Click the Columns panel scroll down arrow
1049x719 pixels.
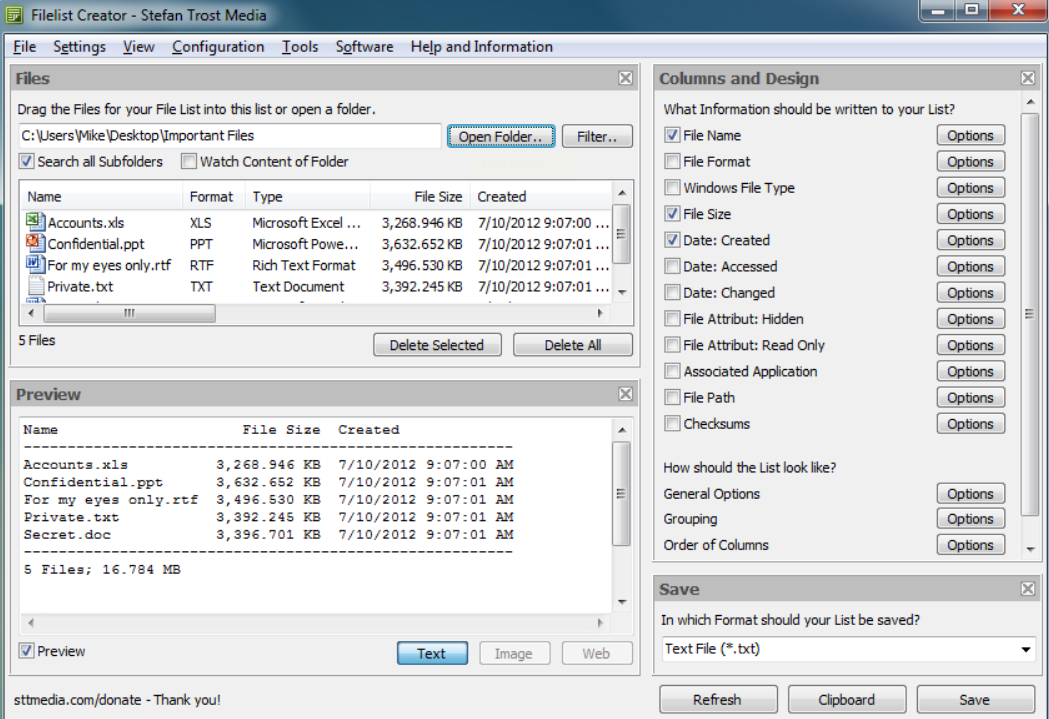click(x=1030, y=548)
